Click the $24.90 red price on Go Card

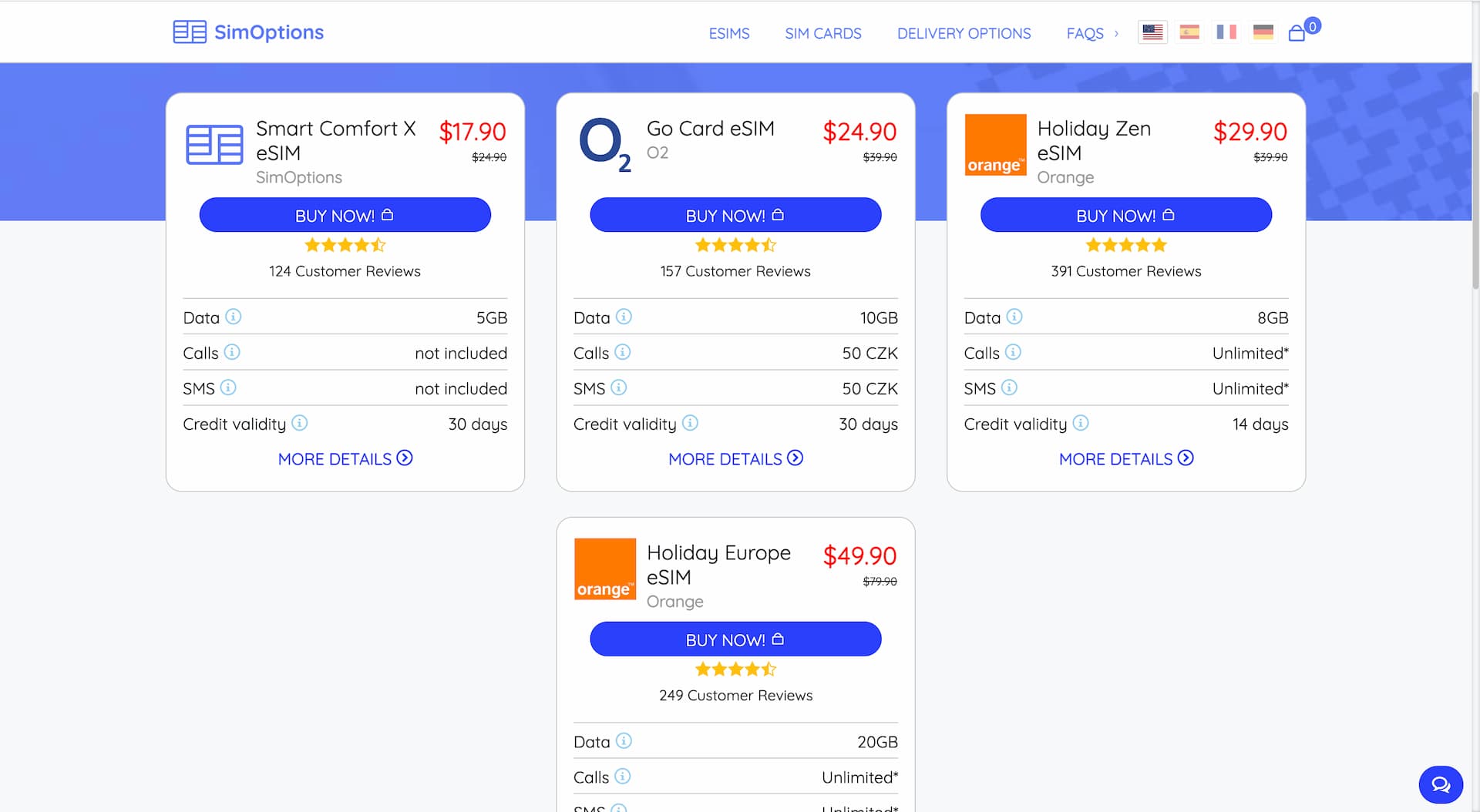(x=859, y=132)
